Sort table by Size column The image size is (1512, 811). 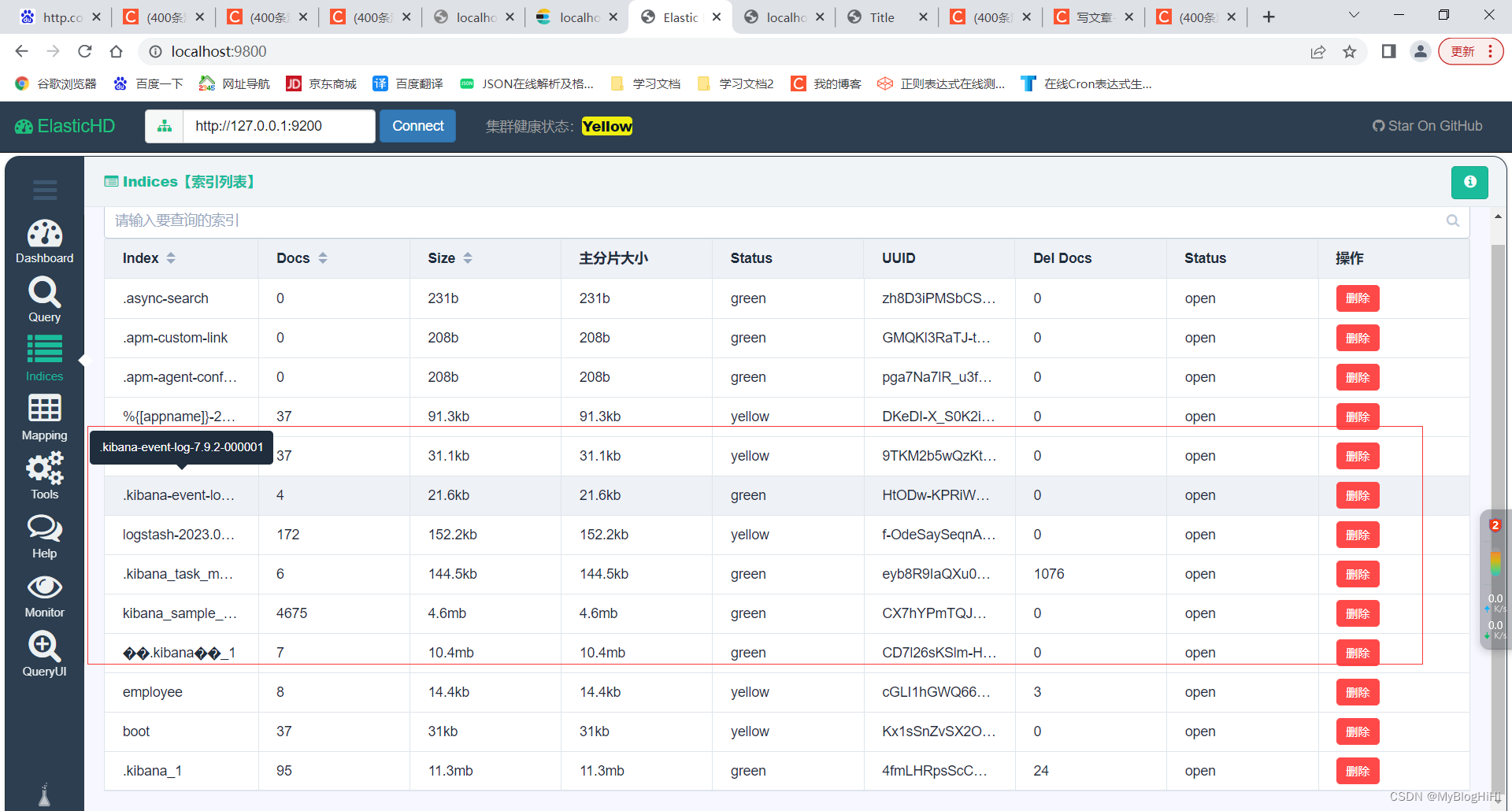[468, 258]
